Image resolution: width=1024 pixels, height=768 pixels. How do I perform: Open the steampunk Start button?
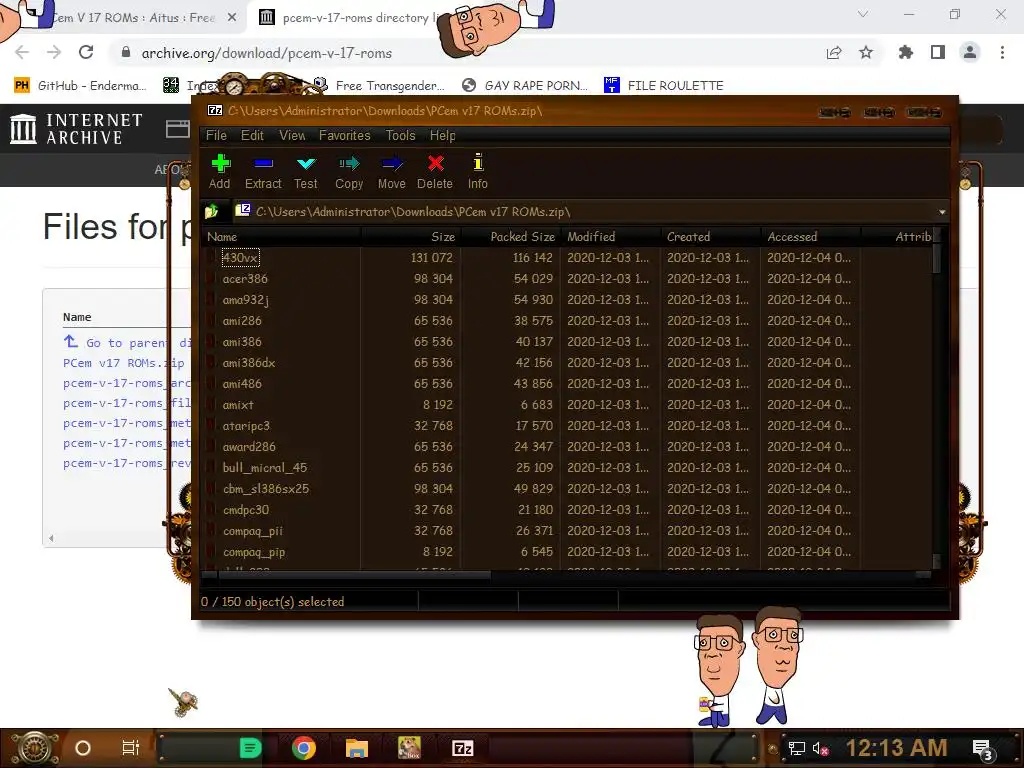33,748
